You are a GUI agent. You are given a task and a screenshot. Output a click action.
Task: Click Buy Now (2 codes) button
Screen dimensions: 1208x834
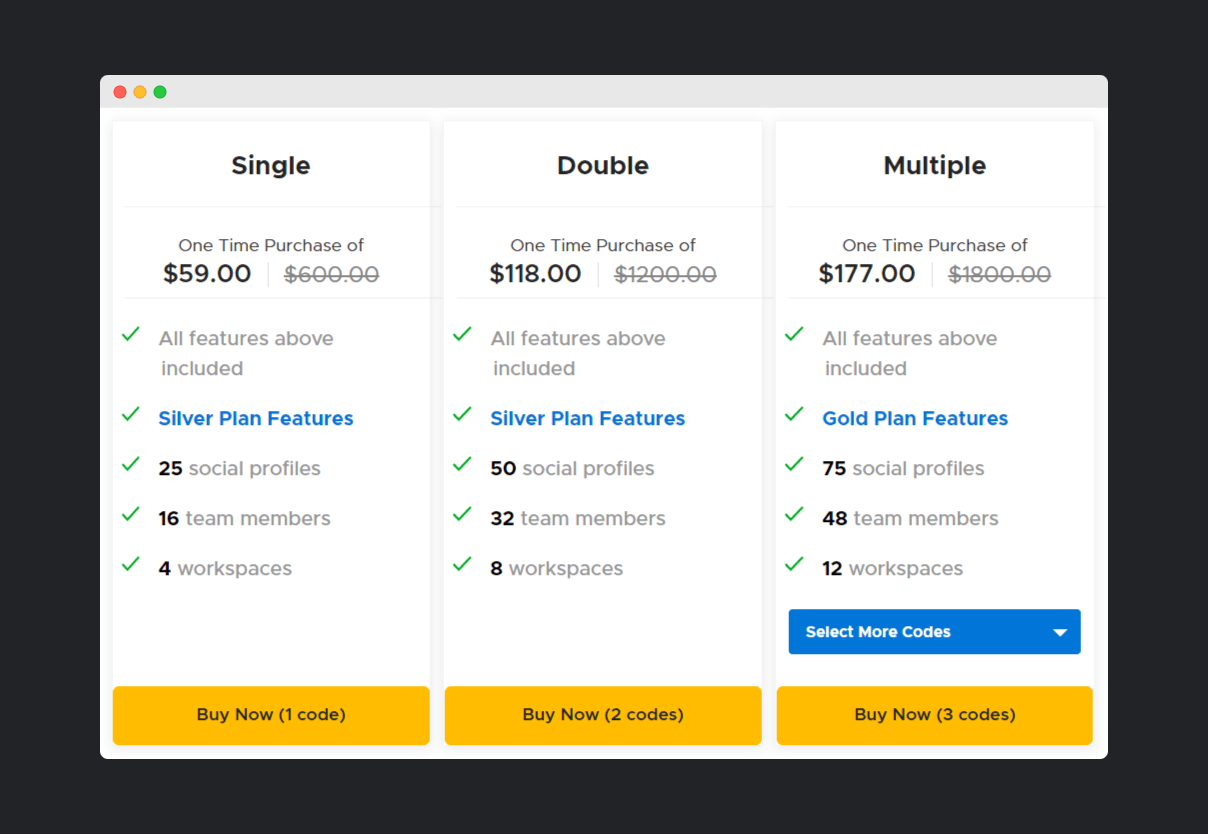point(603,715)
